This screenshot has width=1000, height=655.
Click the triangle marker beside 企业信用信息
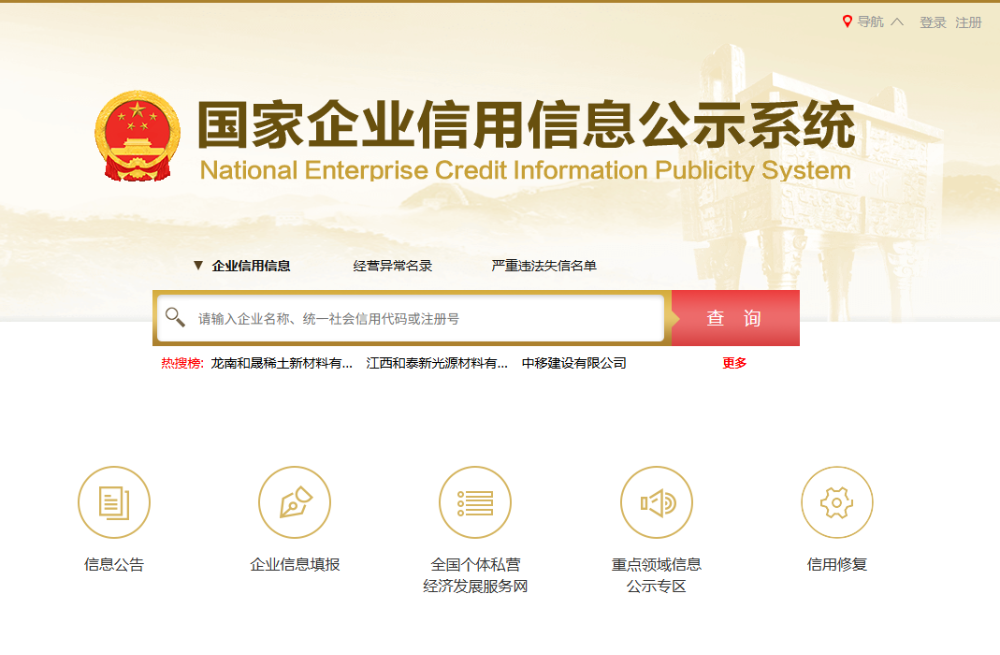pyautogui.click(x=198, y=265)
